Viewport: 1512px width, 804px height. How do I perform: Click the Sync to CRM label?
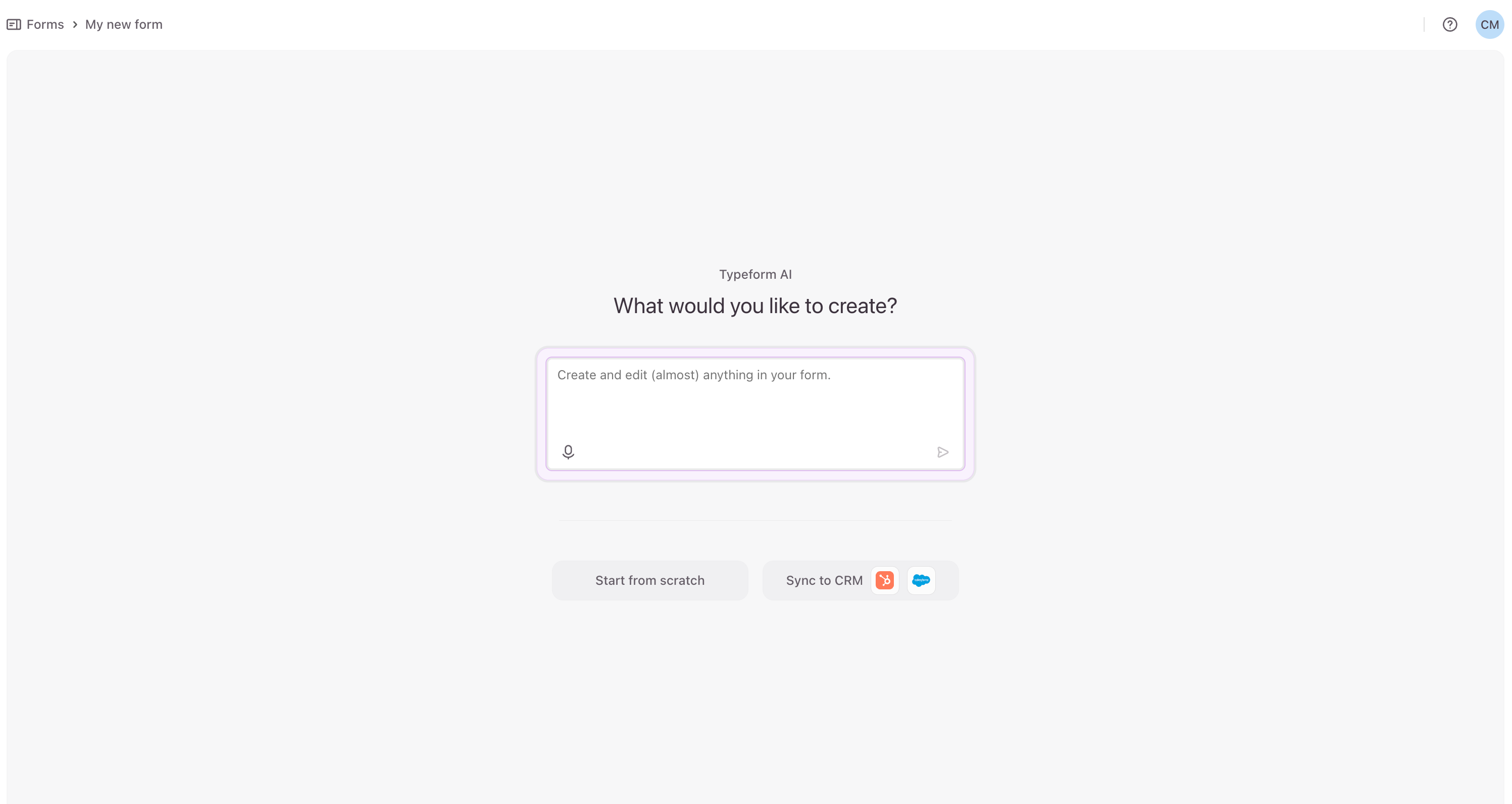point(824,580)
